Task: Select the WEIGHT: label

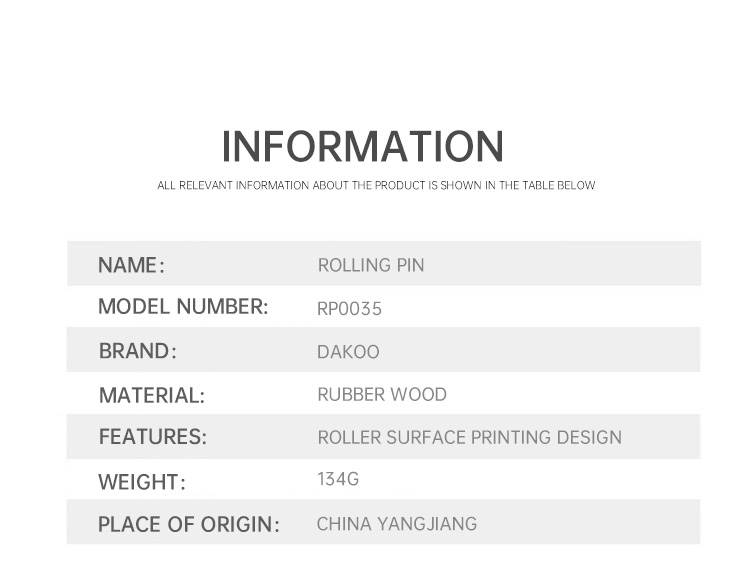Action: (x=142, y=482)
